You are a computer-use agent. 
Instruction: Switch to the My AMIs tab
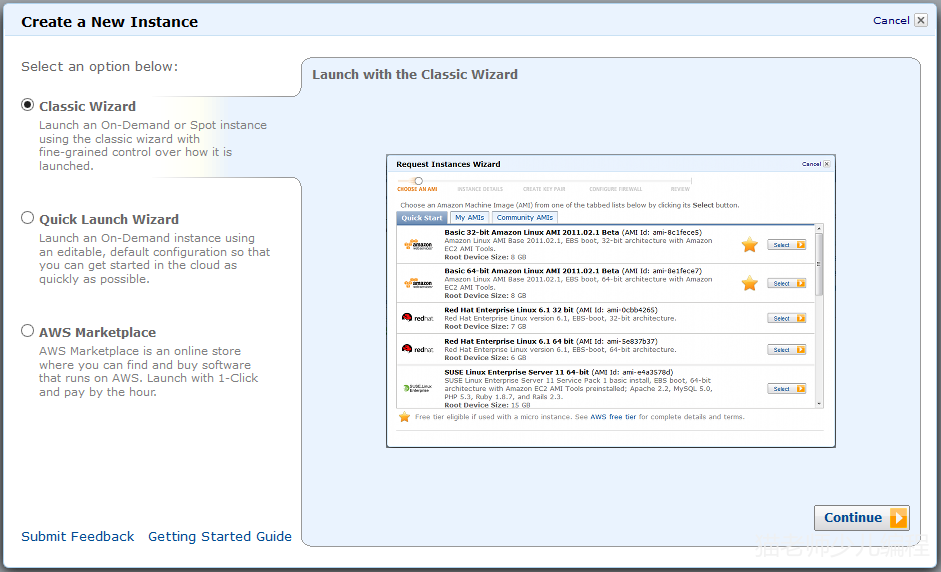pos(468,218)
